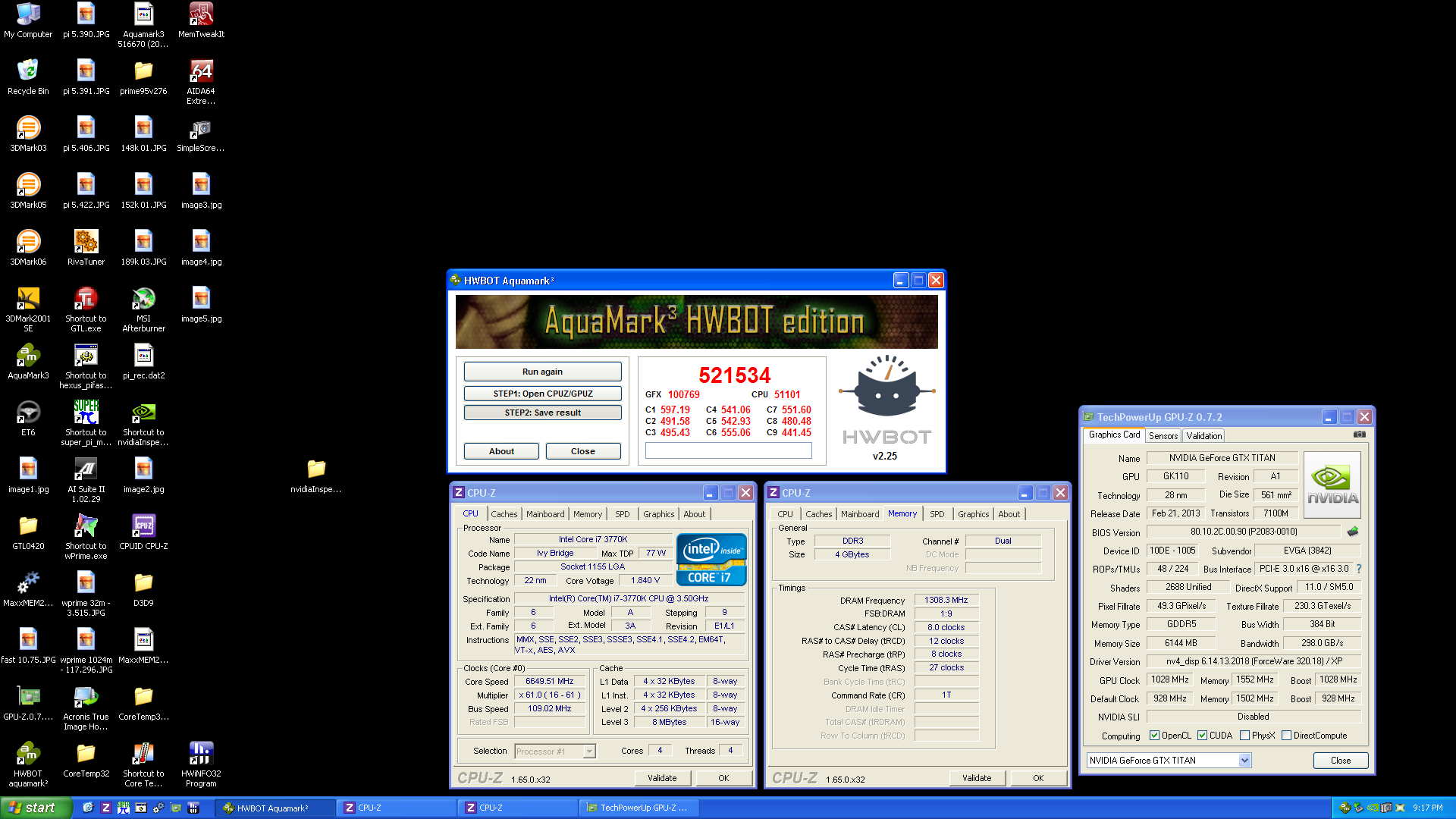Viewport: 1456px width, 819px height.
Task: Click NVIDIA logo in GPU-Z
Action: [x=1332, y=485]
